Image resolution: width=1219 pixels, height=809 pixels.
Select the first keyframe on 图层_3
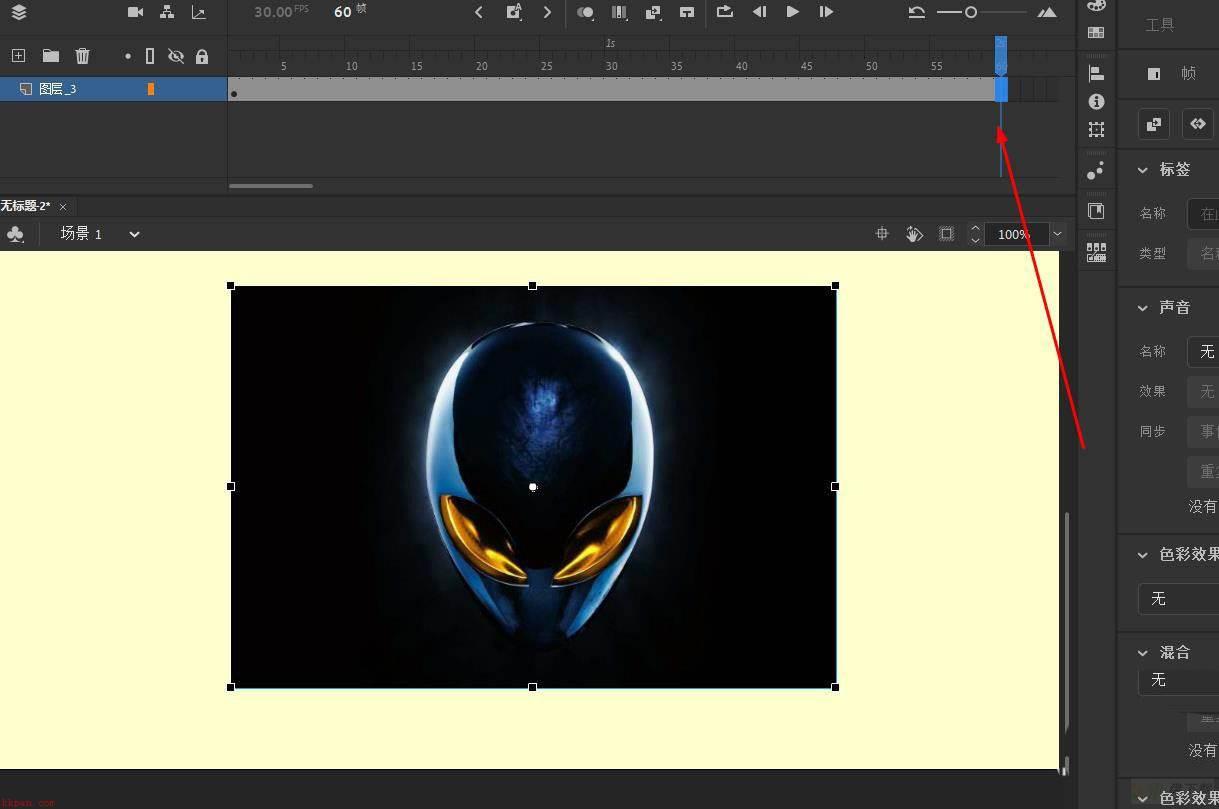(x=234, y=92)
